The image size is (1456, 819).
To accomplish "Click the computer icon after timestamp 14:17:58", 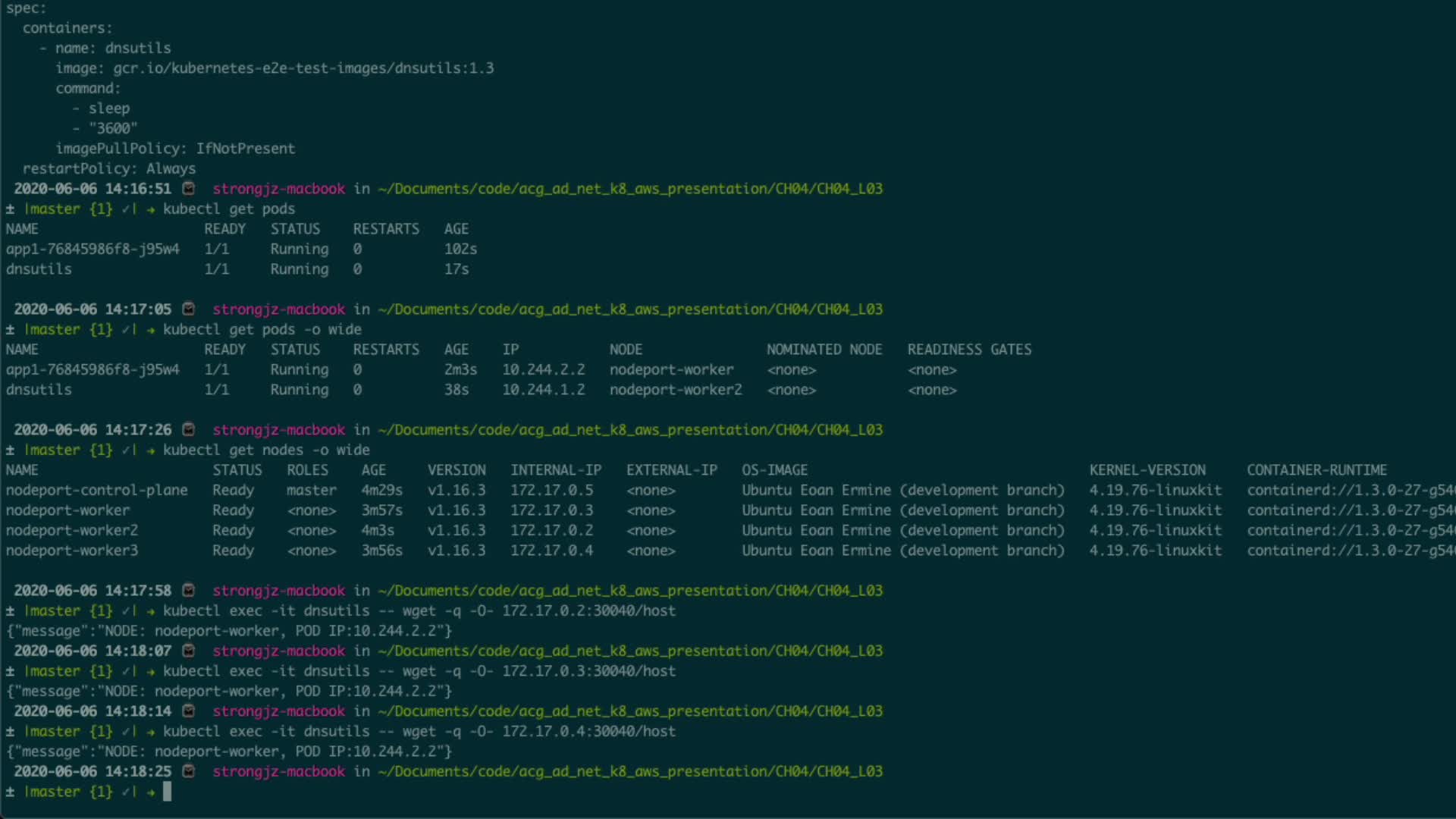I will [x=189, y=590].
